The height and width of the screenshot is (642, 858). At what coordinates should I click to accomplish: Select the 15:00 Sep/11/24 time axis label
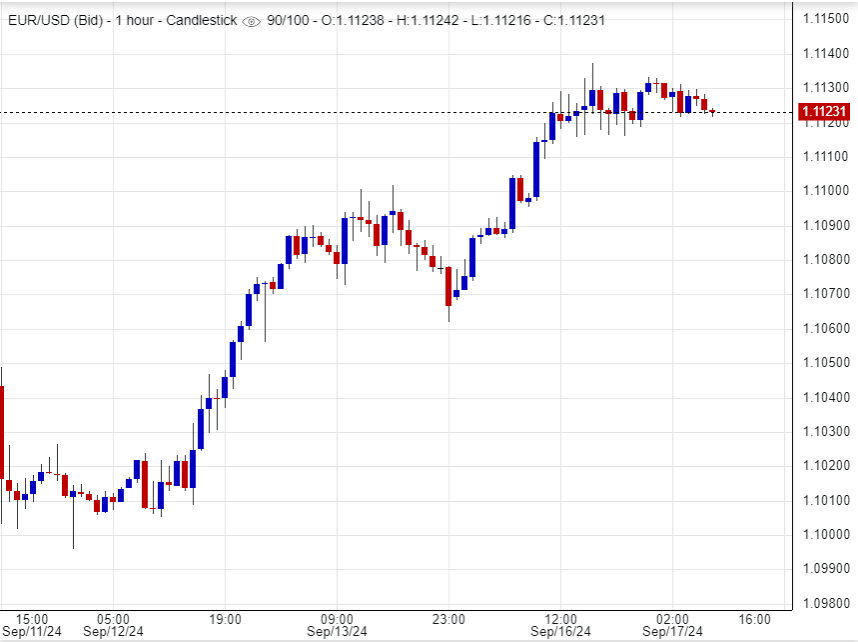click(x=31, y=625)
